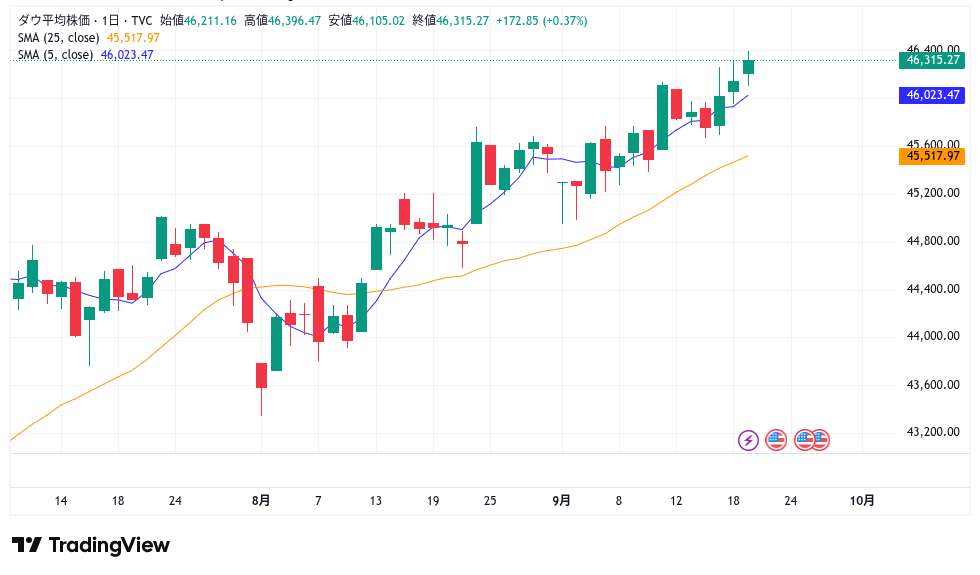This screenshot has height=575, width=980.
Task: Select the last green candlestick on the chart
Action: point(749,66)
